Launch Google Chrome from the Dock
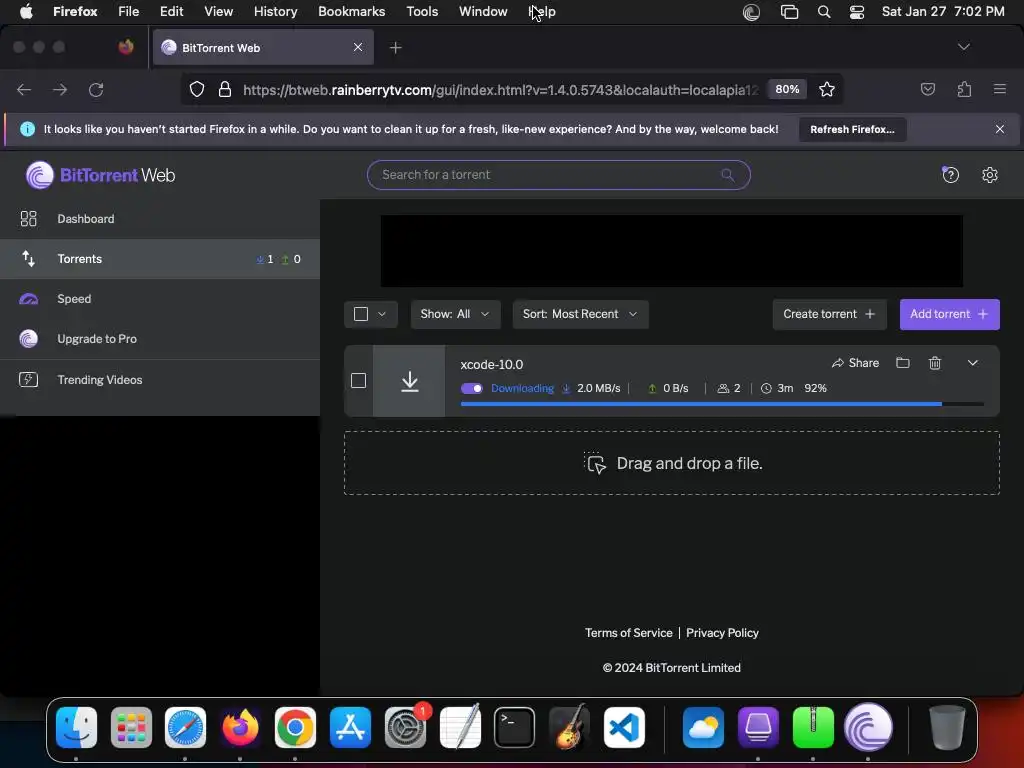This screenshot has height=768, width=1024. tap(295, 728)
